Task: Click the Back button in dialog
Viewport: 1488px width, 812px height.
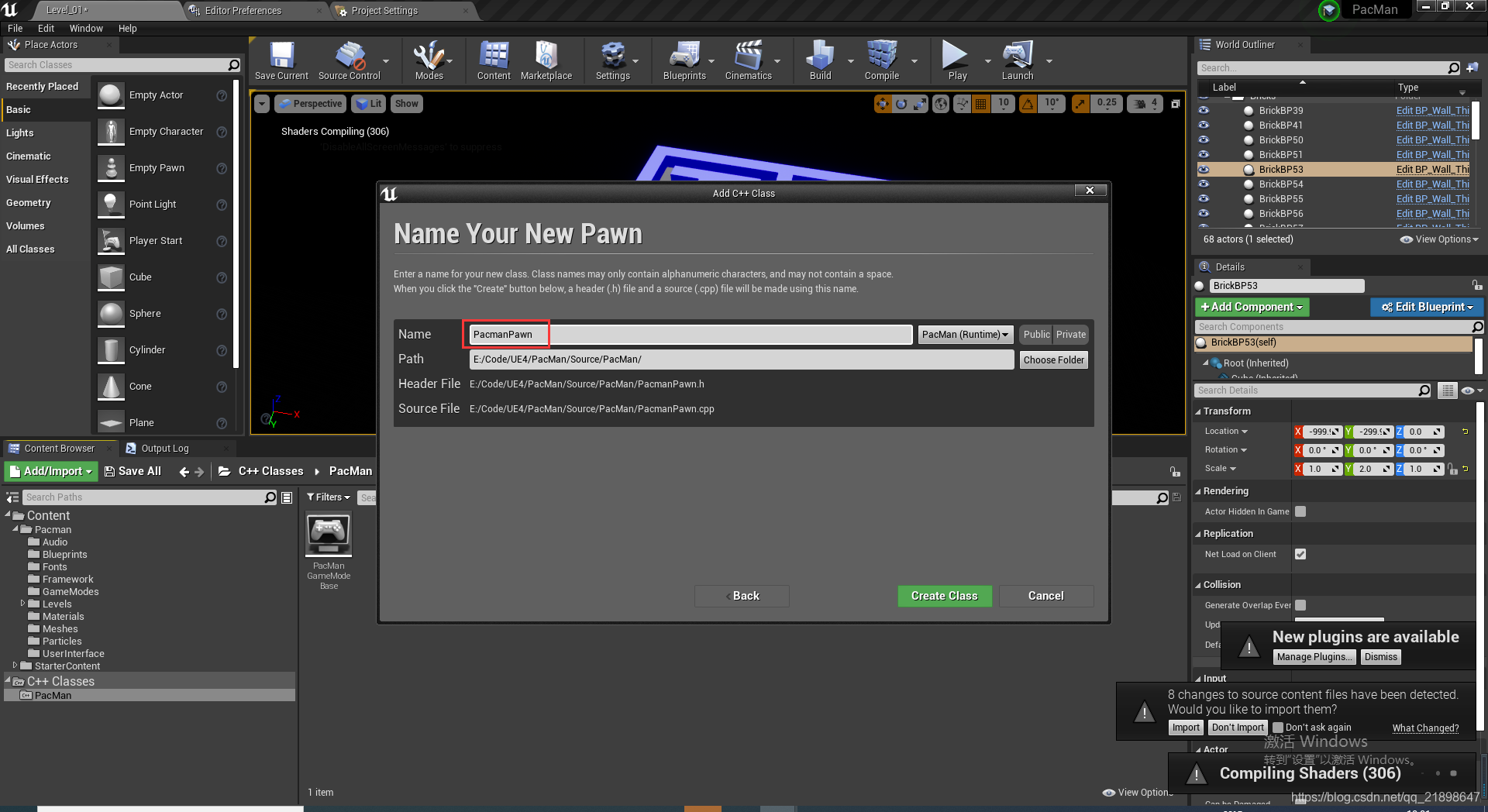Action: 742,596
